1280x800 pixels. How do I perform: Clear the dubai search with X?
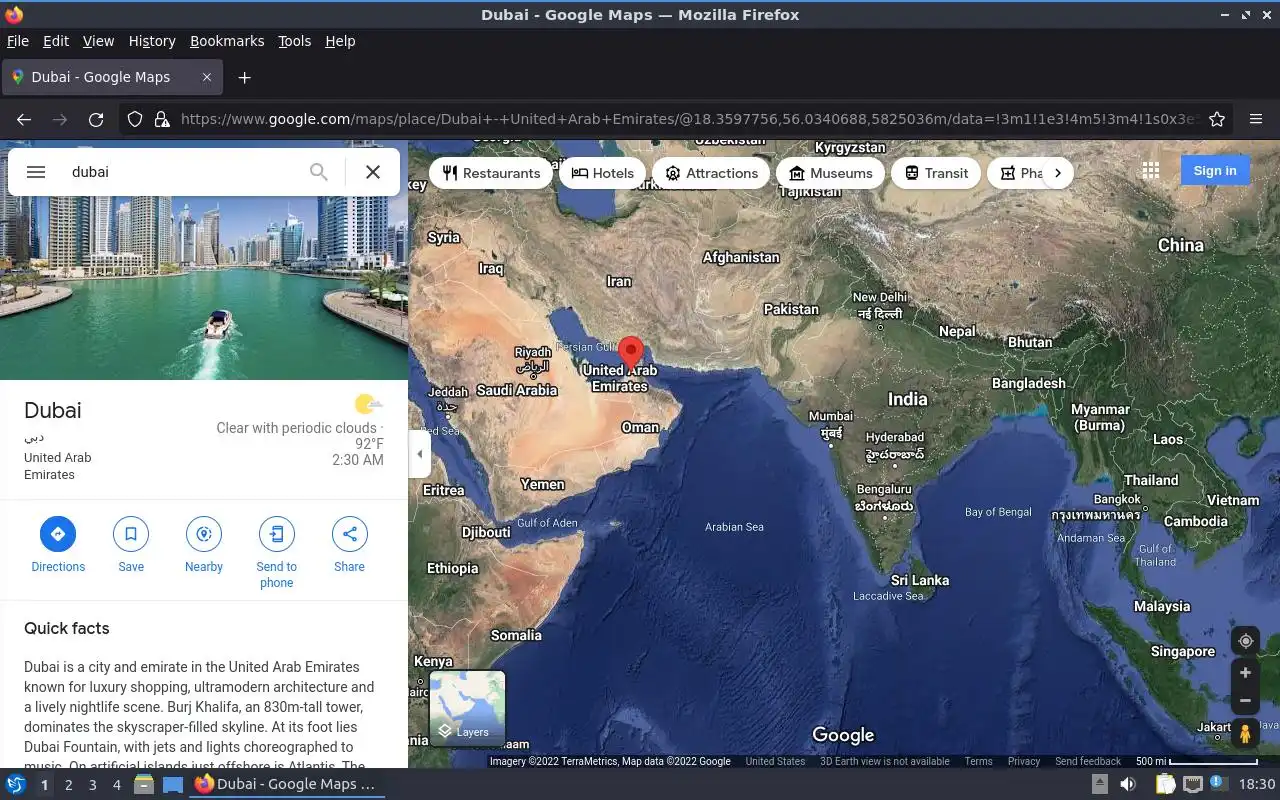point(373,172)
